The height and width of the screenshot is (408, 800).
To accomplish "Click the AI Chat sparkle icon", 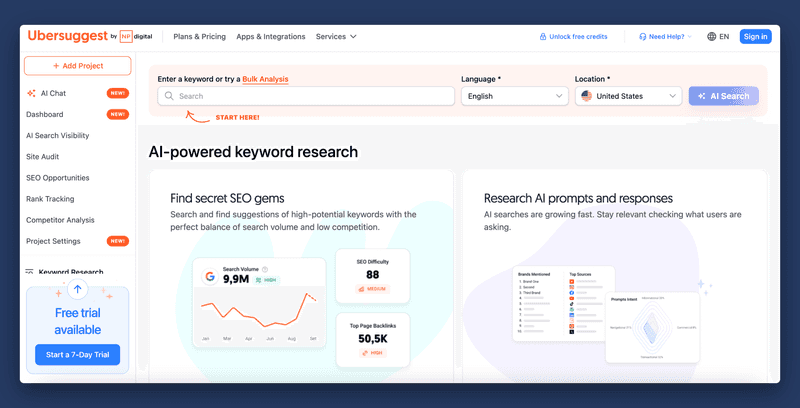I will click(31, 93).
